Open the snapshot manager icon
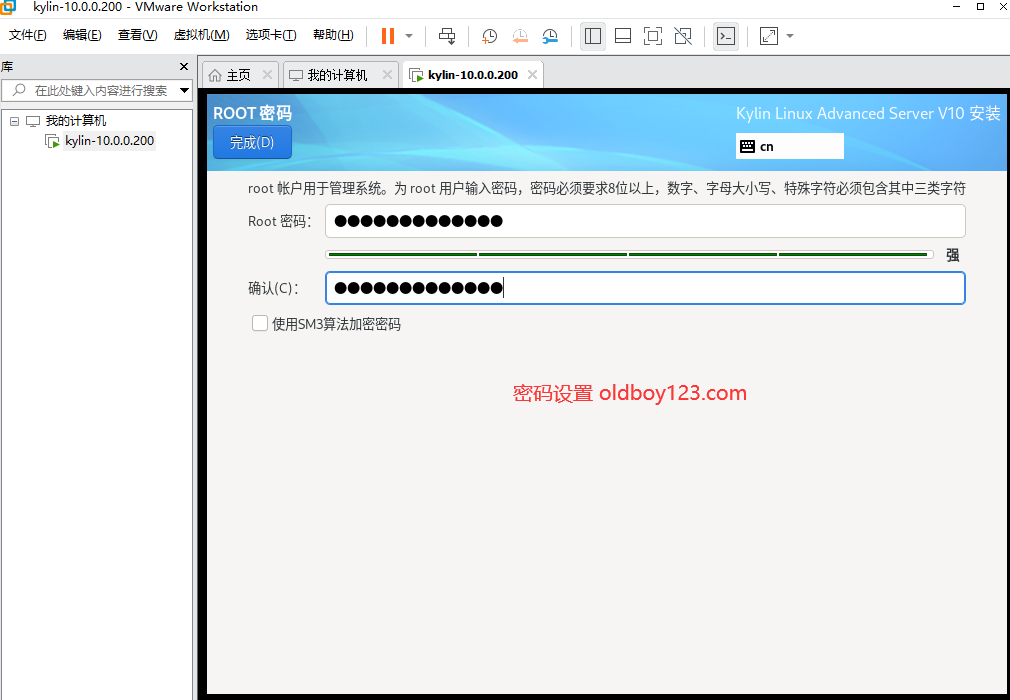Viewport: 1010px width, 700px height. point(550,36)
